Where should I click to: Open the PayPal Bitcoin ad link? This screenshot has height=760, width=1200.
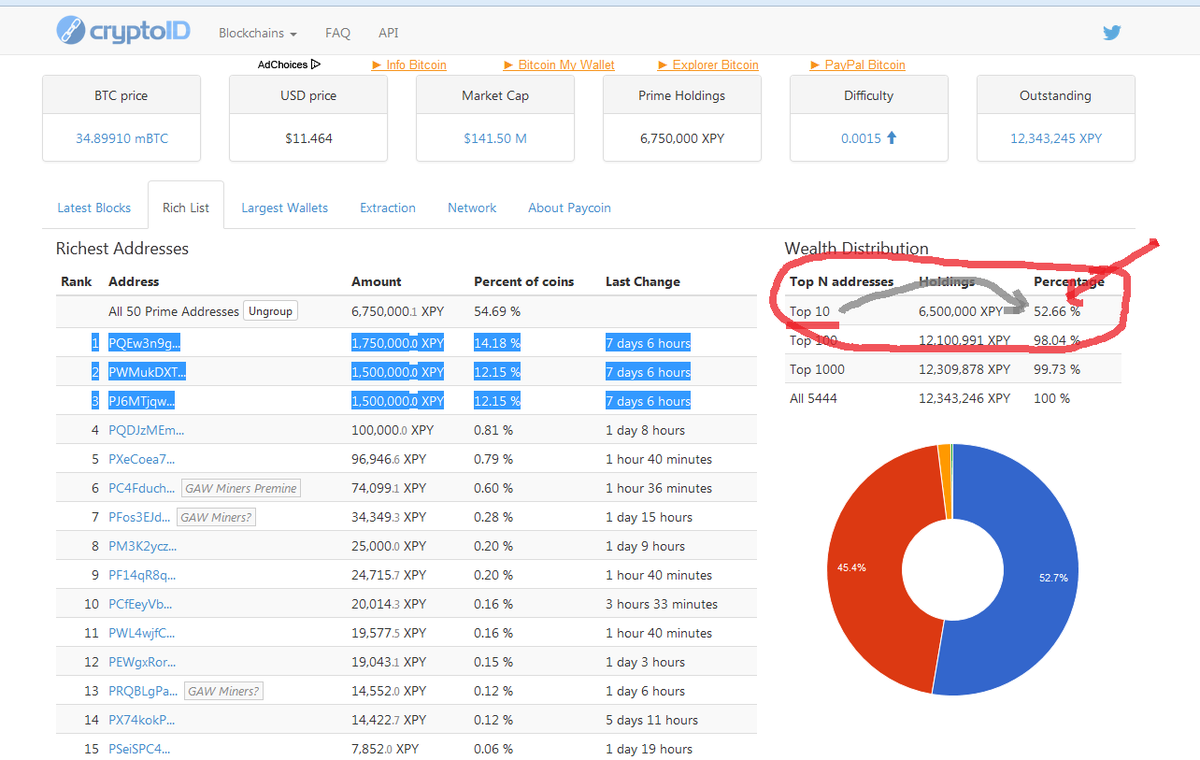pyautogui.click(x=858, y=65)
